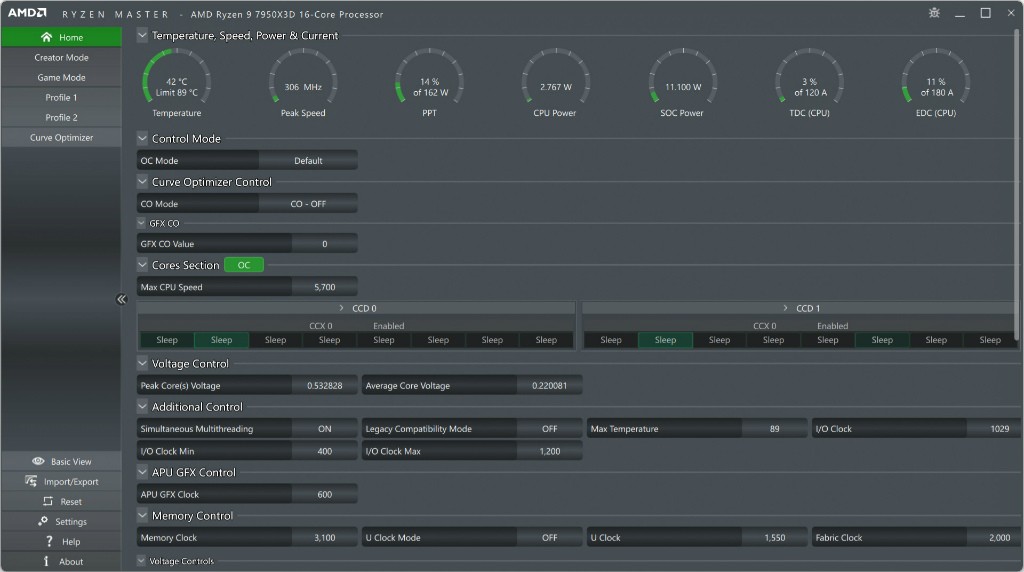Screen dimensions: 1024x572
Task: Toggle the green OC button in Cores Section
Action: click(x=244, y=265)
